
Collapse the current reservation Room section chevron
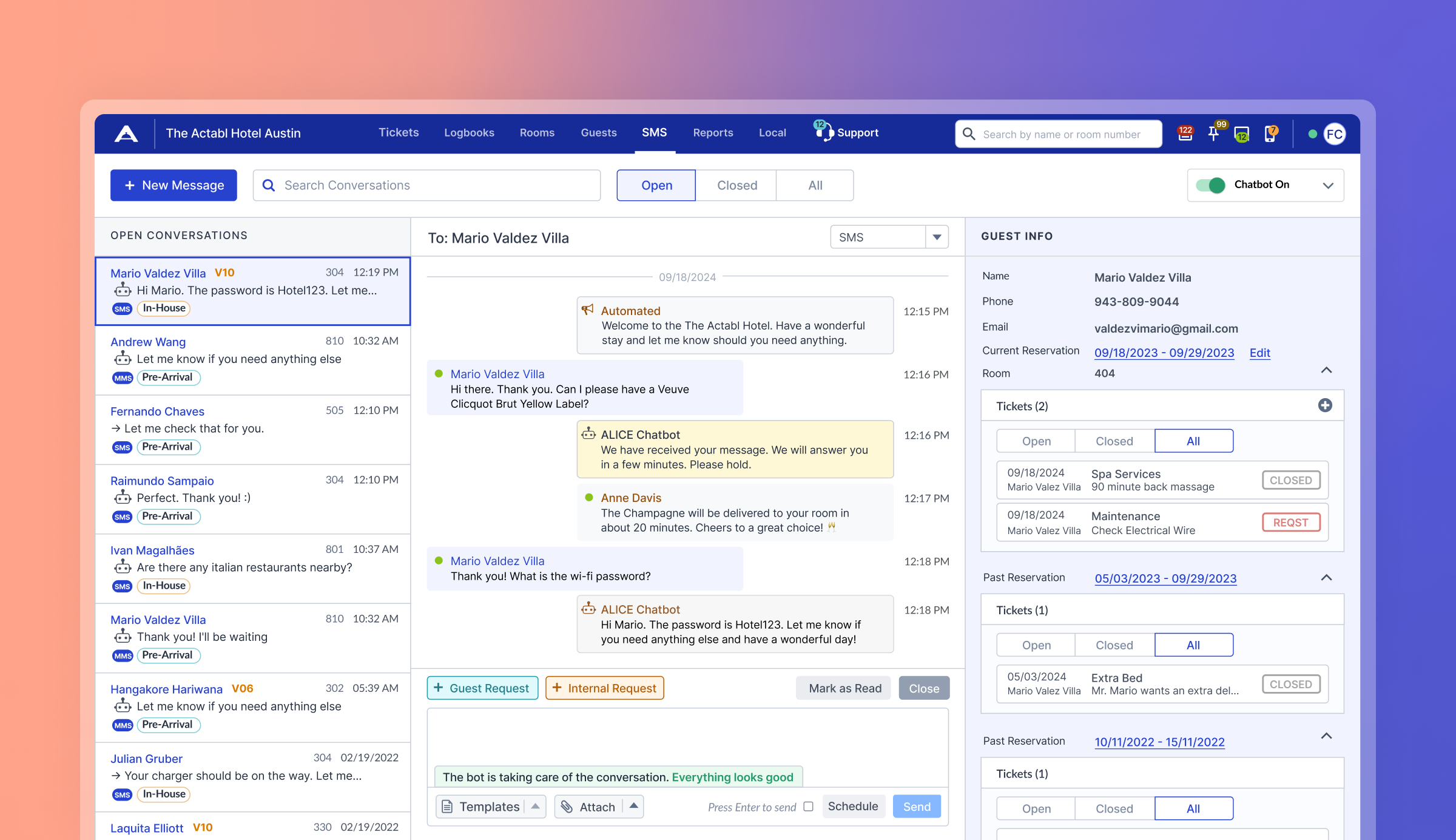coord(1326,370)
